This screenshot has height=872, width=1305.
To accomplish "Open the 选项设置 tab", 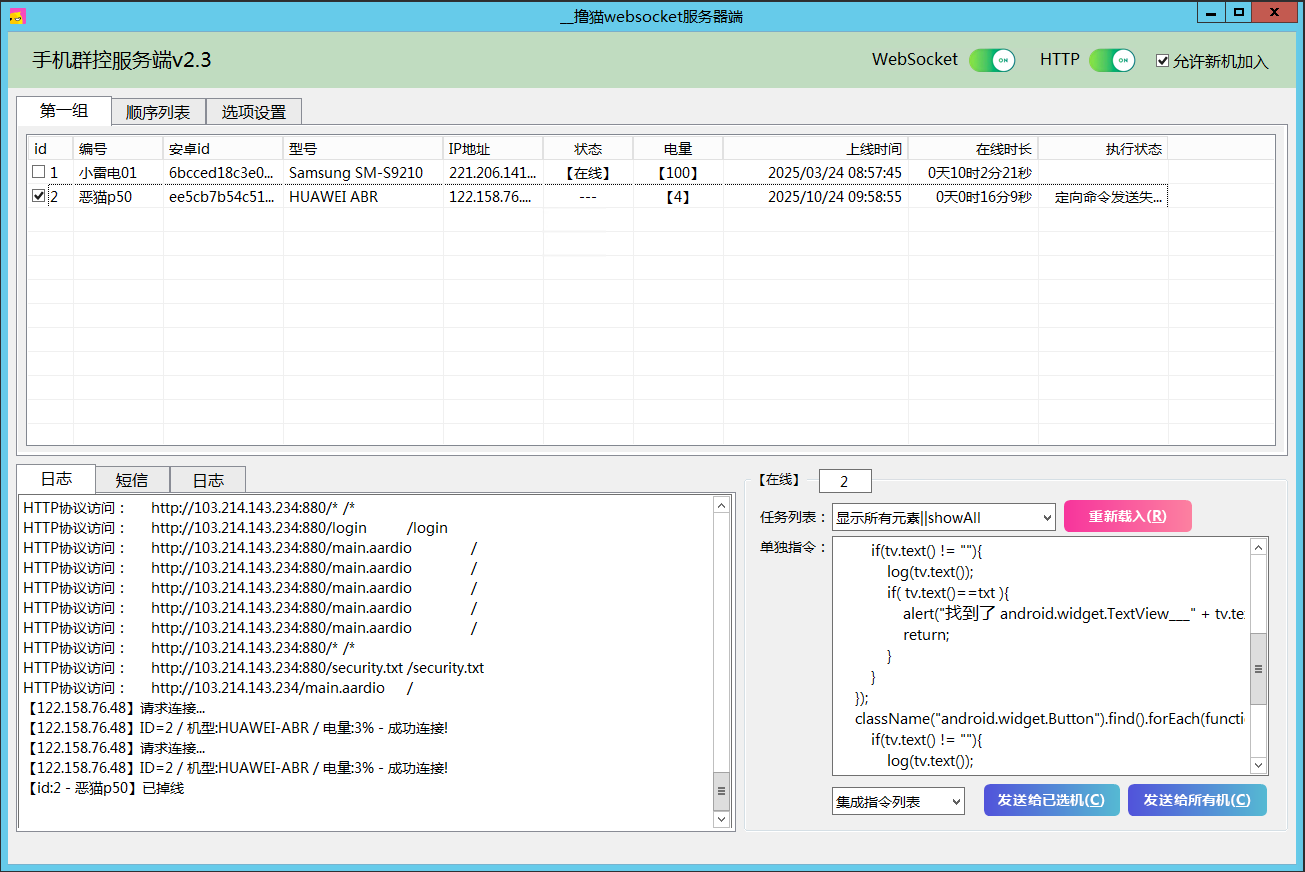I will [253, 112].
